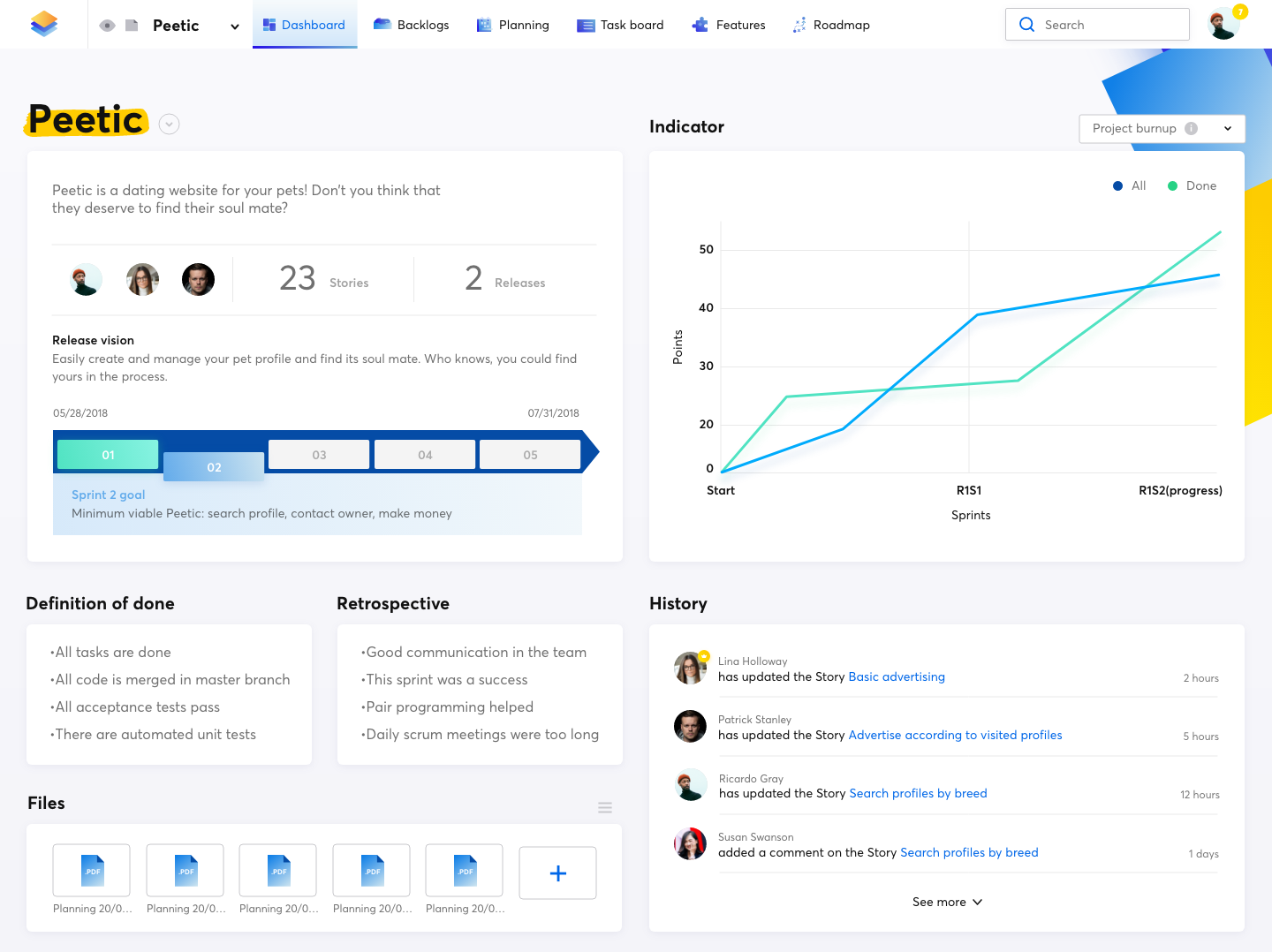Select sprint 04 on the release timeline

tap(425, 455)
